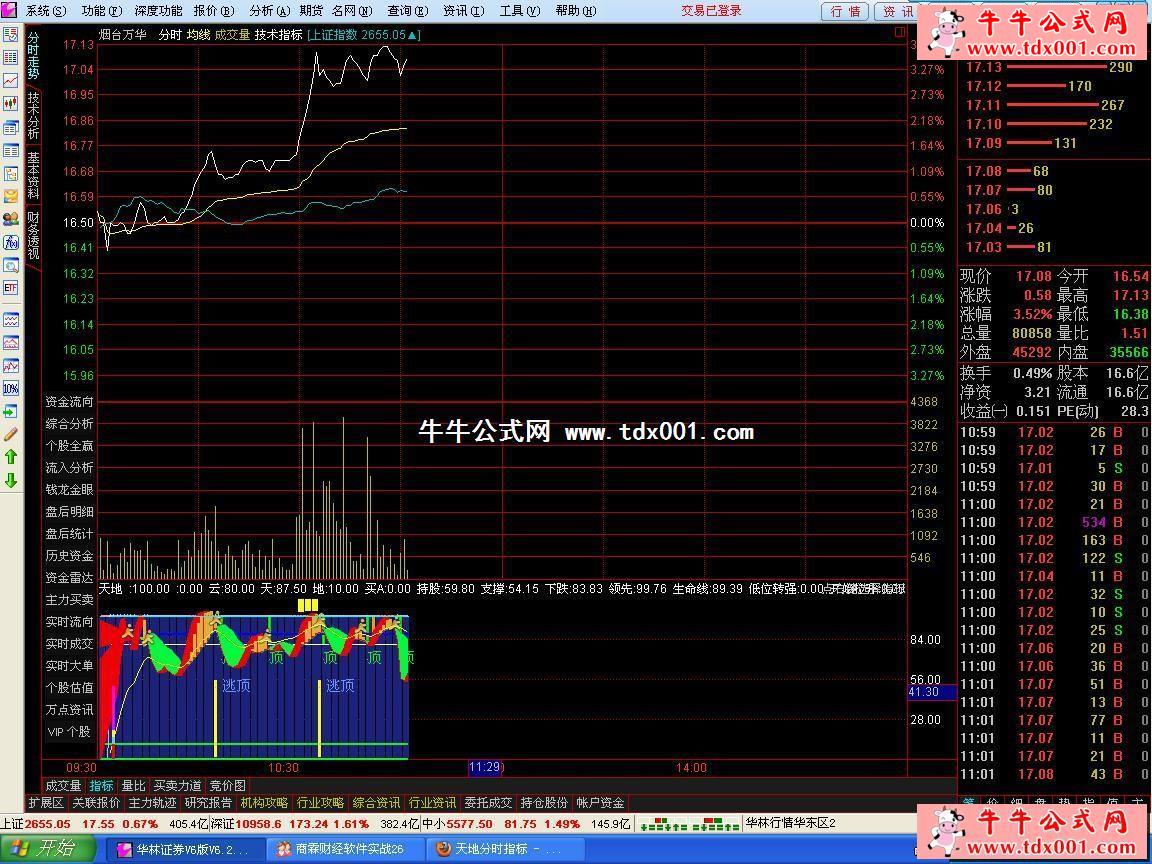The image size is (1152, 864).
Task: Open the red quote table grid icon
Action: (10, 57)
